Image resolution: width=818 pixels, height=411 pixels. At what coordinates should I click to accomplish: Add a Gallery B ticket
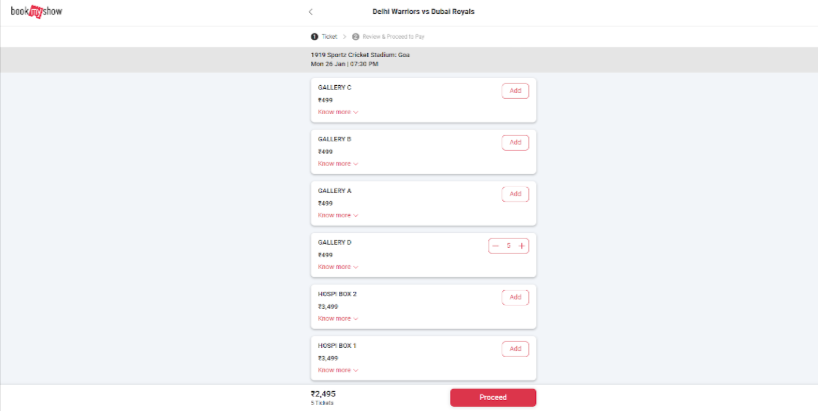[x=515, y=143]
